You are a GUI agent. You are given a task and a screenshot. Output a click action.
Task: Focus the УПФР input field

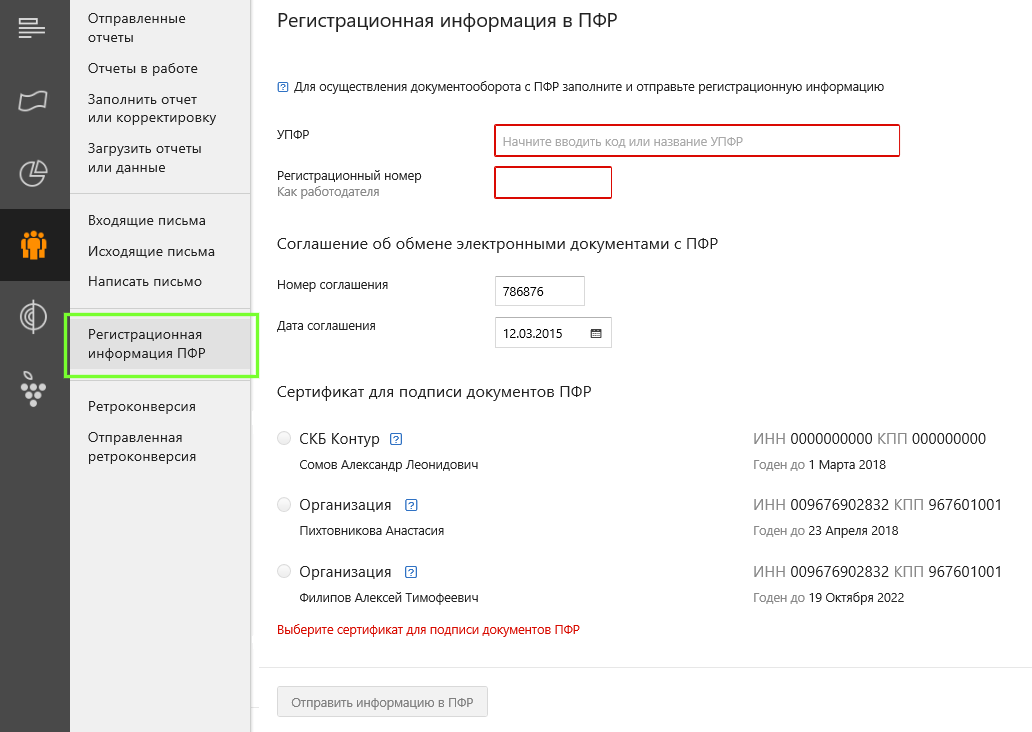(x=697, y=141)
